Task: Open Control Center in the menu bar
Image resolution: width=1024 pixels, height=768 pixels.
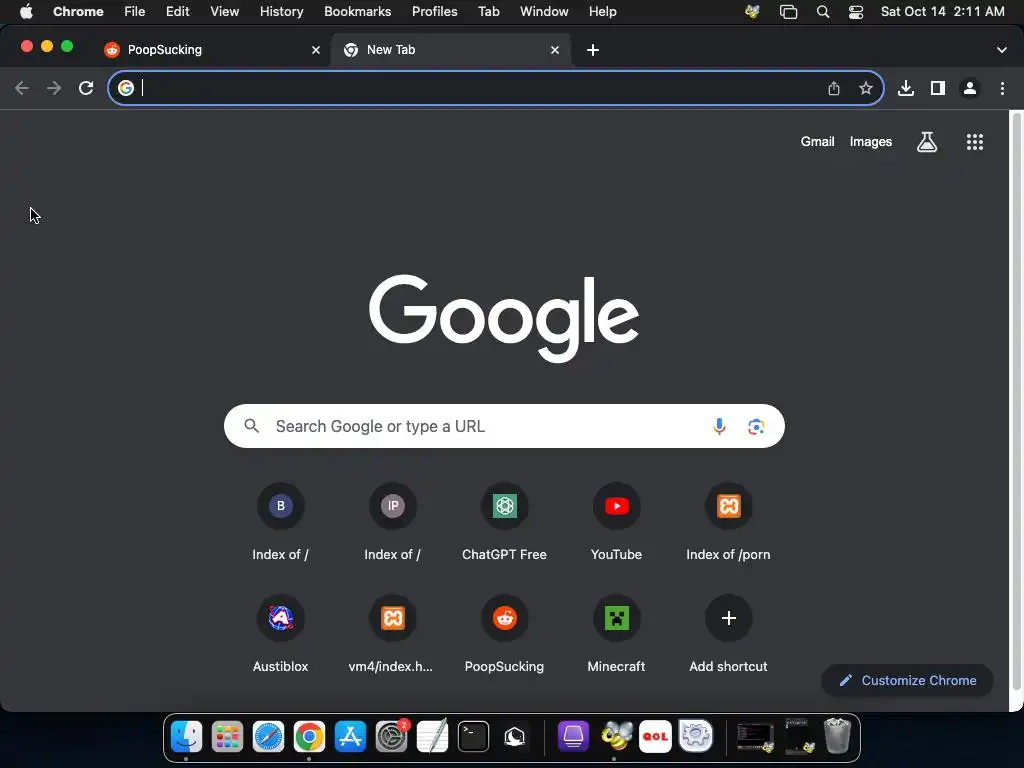Action: pyautogui.click(x=856, y=12)
